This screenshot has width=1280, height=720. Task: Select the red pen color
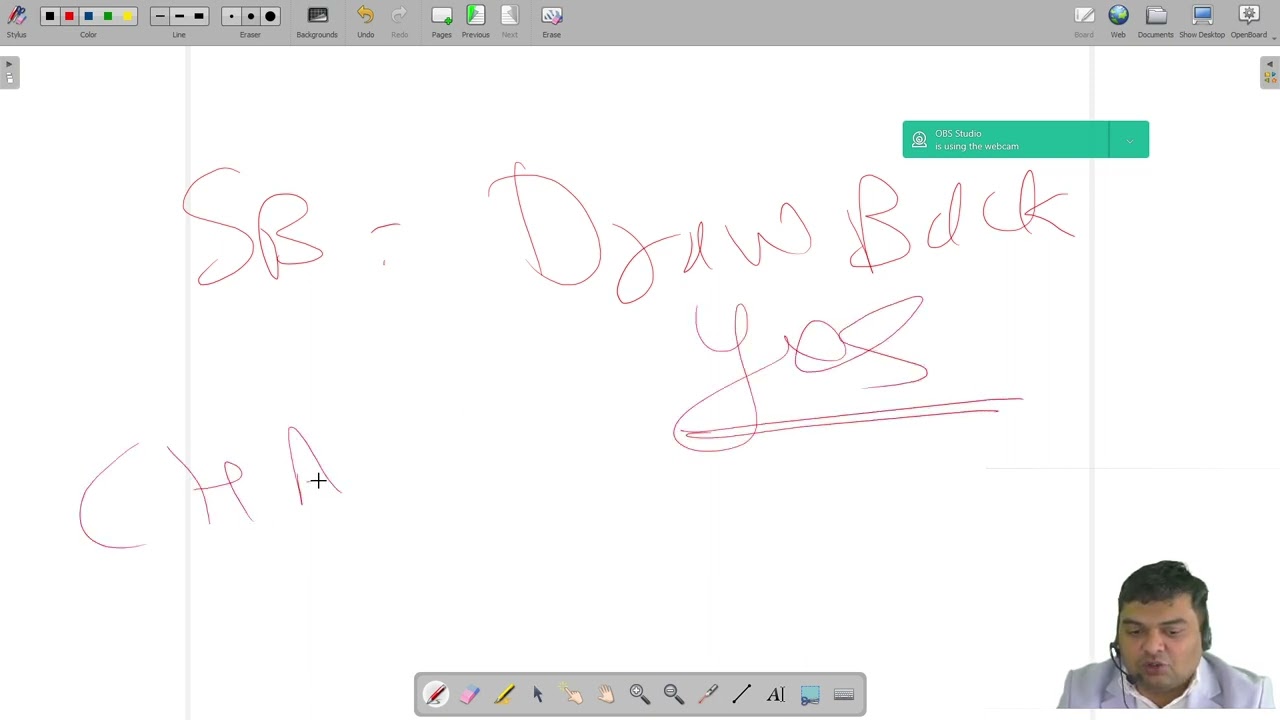69,16
